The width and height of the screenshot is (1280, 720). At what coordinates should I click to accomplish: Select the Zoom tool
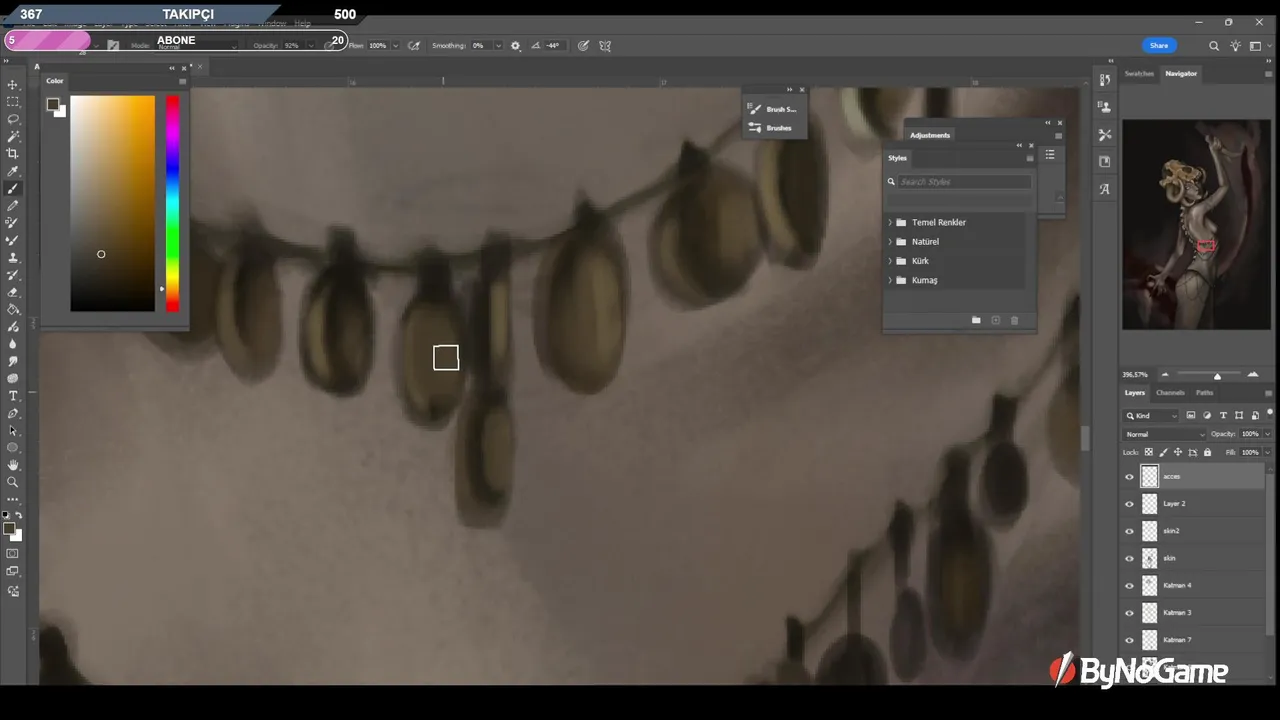pos(13,482)
